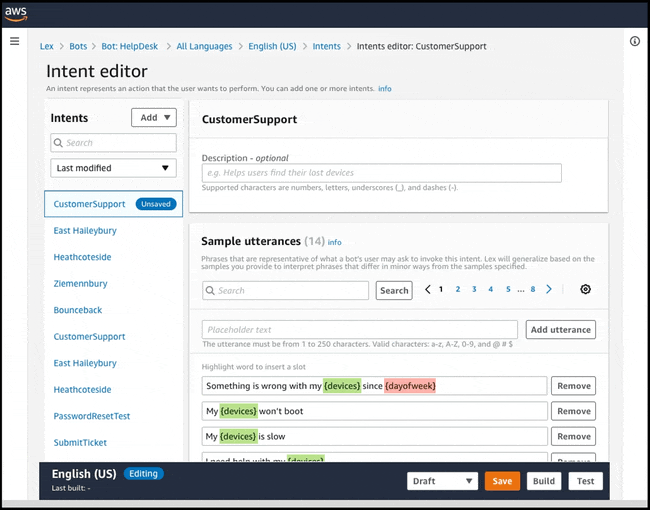Focus the Description optional field
Screen dimensions: 650x510
381,173
